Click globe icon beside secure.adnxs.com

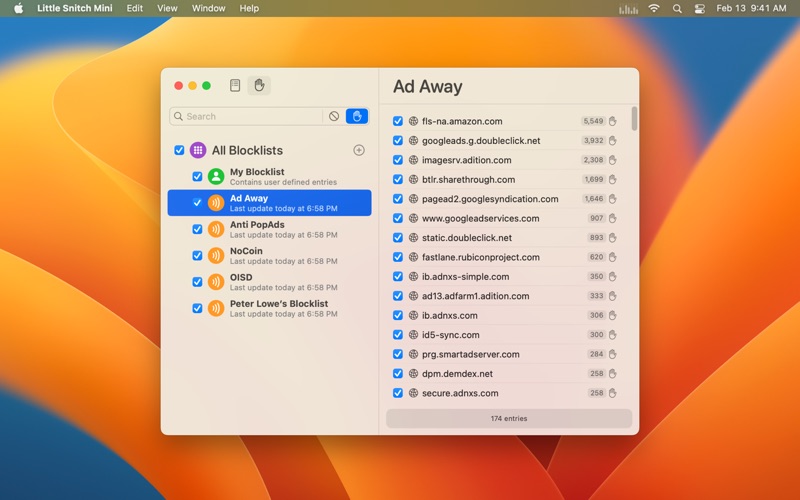[413, 393]
